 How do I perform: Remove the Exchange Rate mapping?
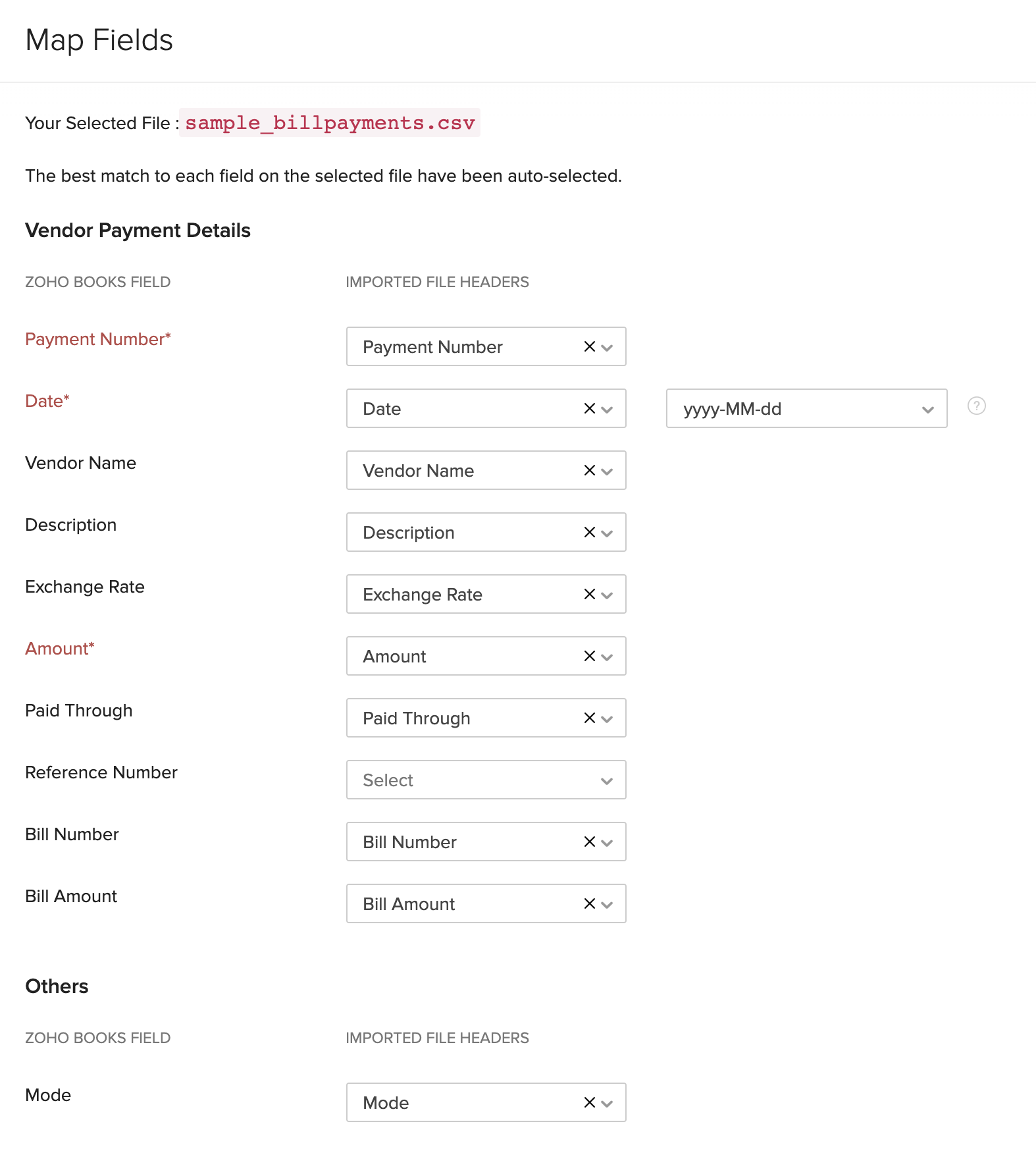[x=589, y=594]
